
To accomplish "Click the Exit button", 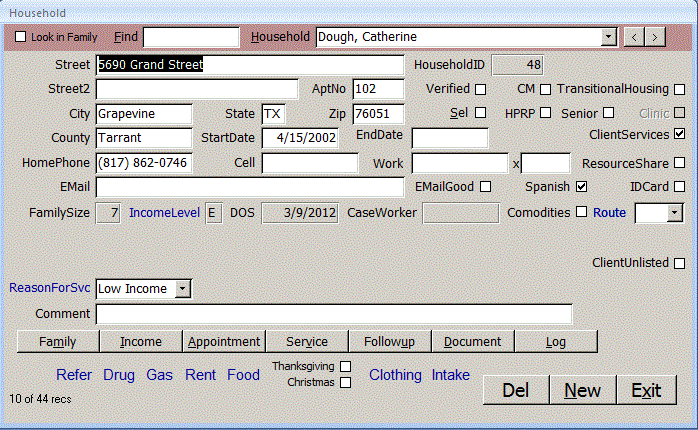I will tap(646, 390).
